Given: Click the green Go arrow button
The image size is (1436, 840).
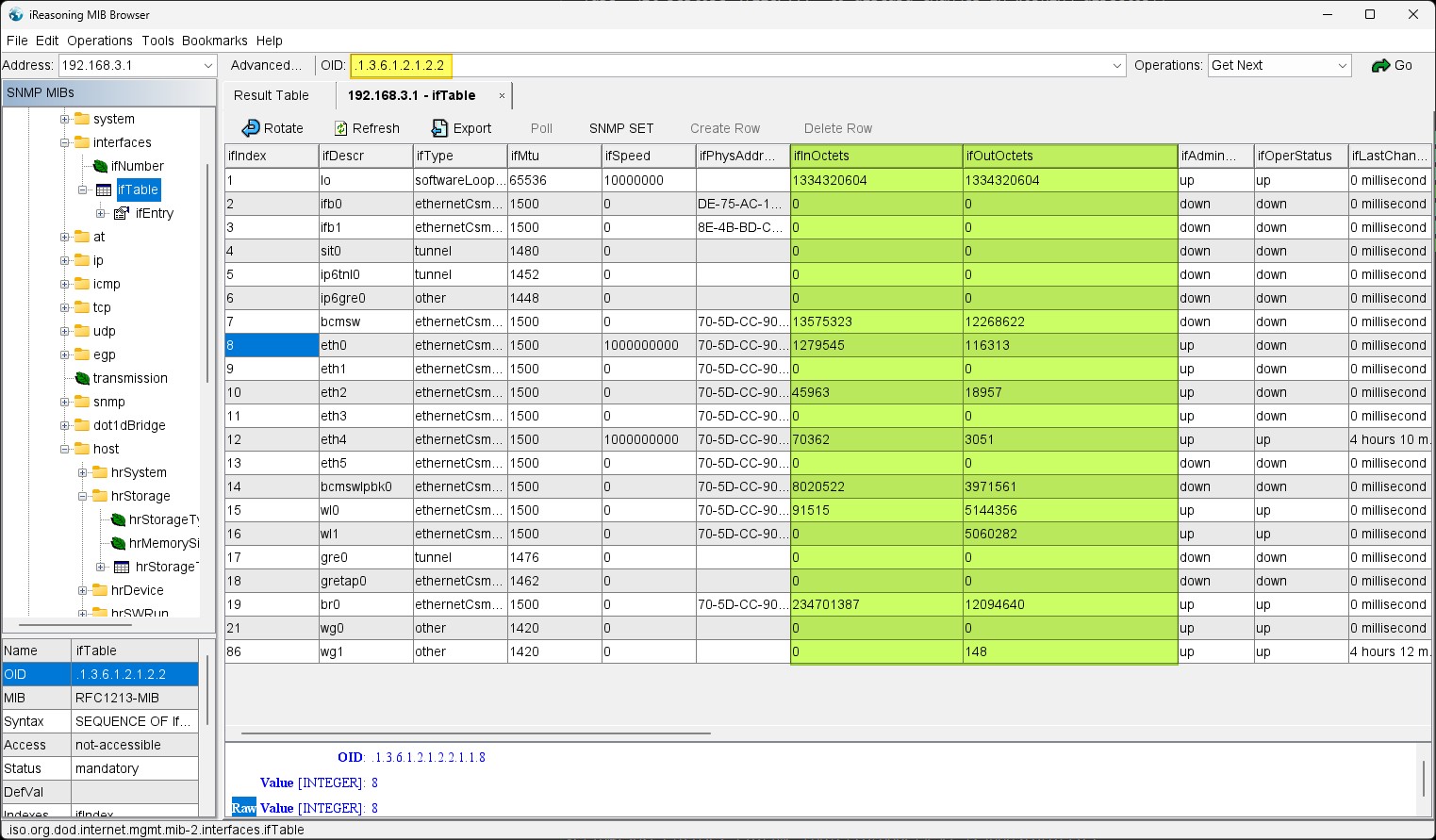Looking at the screenshot, I should pyautogui.click(x=1380, y=65).
